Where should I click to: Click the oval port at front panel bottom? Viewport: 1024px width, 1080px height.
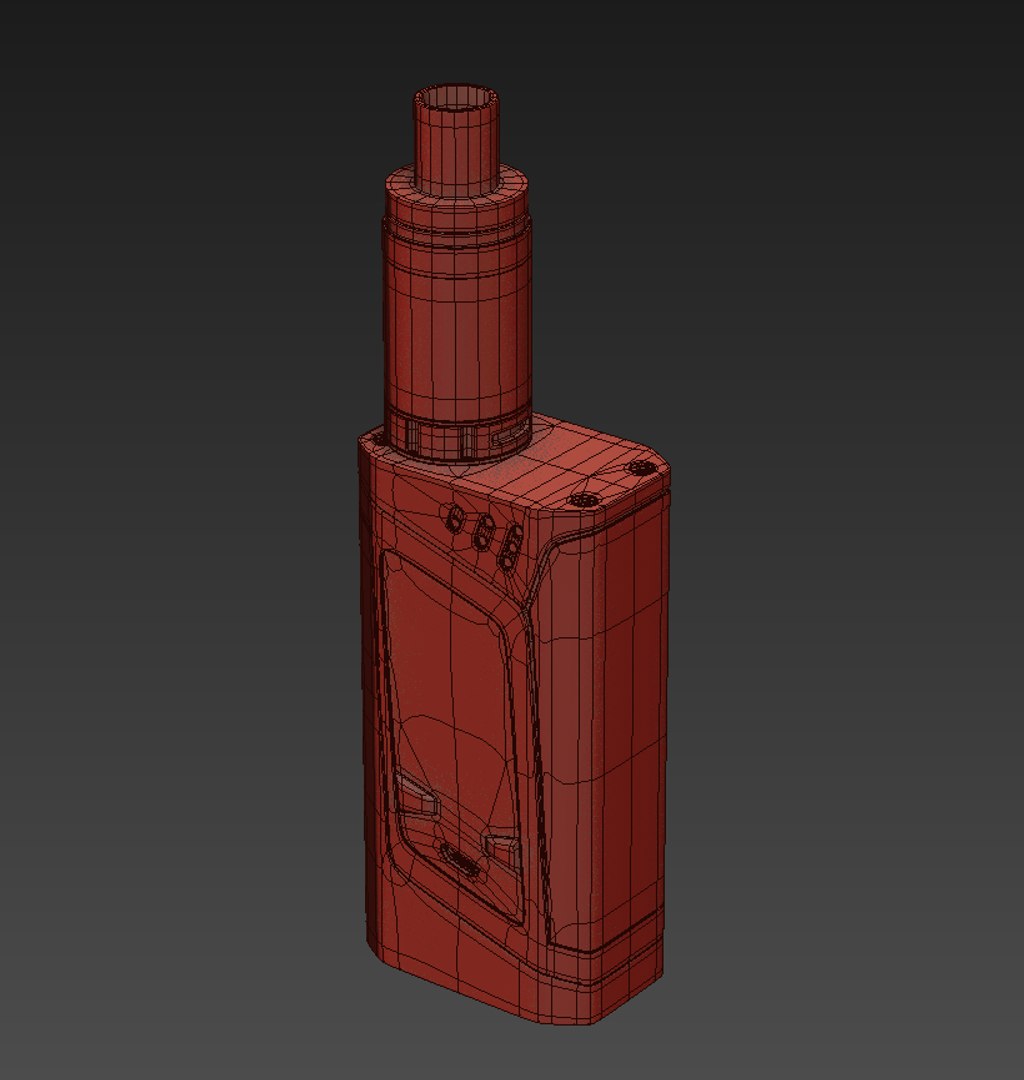tap(460, 858)
